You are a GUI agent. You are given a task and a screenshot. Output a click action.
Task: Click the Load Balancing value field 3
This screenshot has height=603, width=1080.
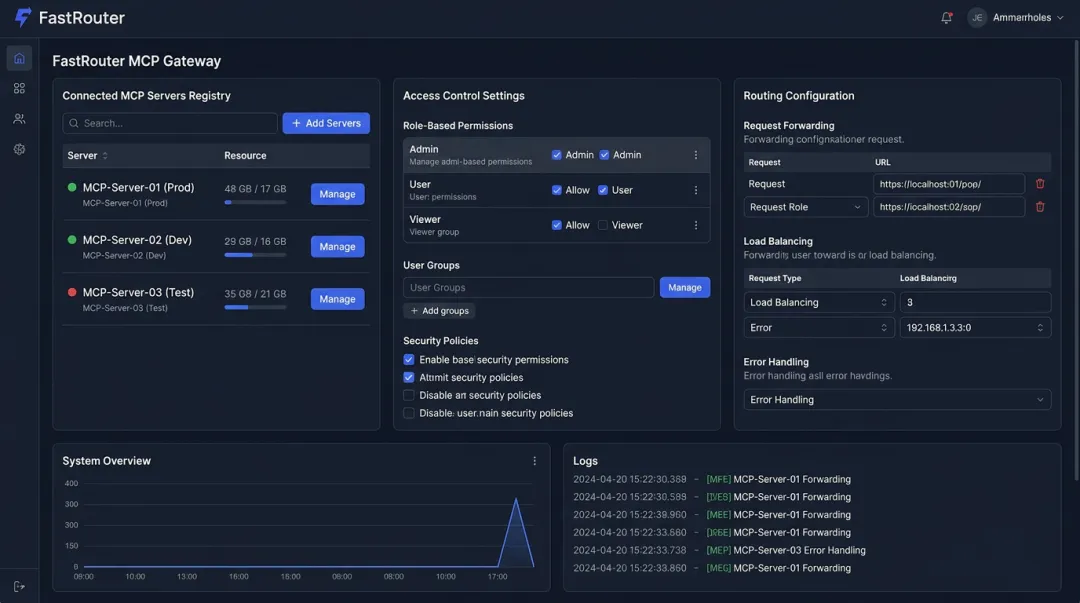point(975,303)
